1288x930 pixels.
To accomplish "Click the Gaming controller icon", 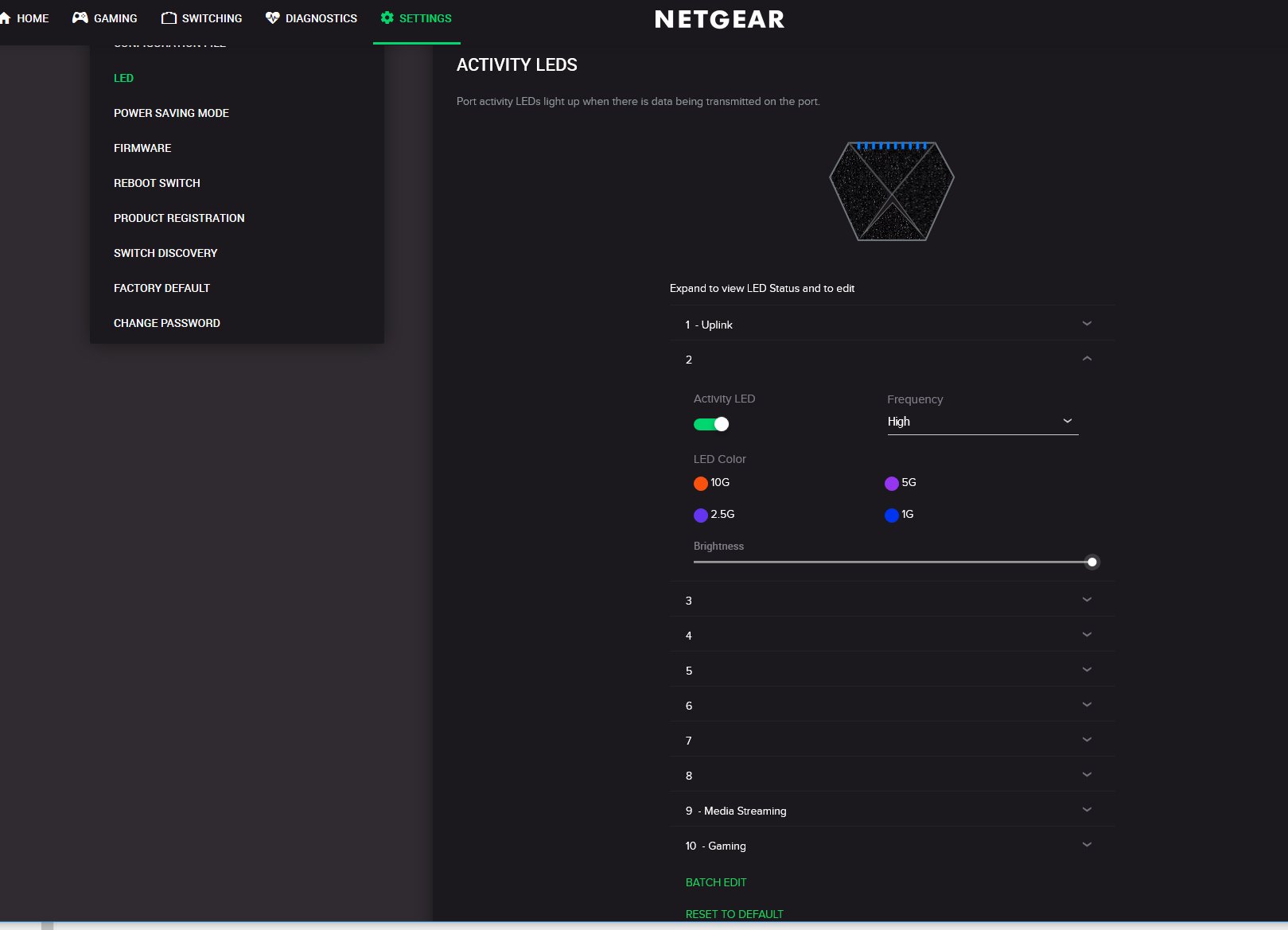I will point(80,18).
